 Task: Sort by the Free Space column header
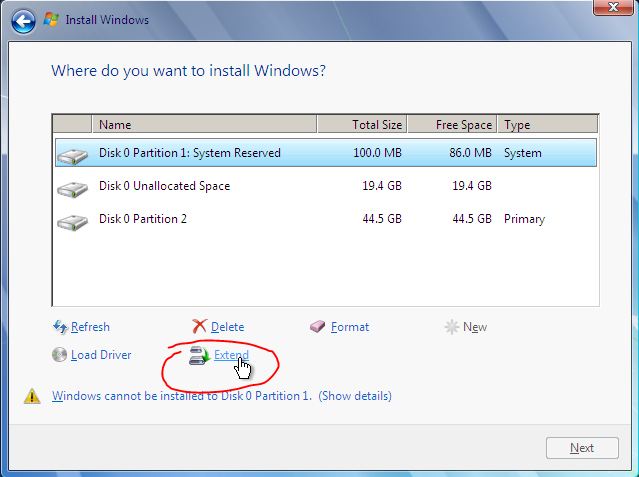[x=452, y=124]
